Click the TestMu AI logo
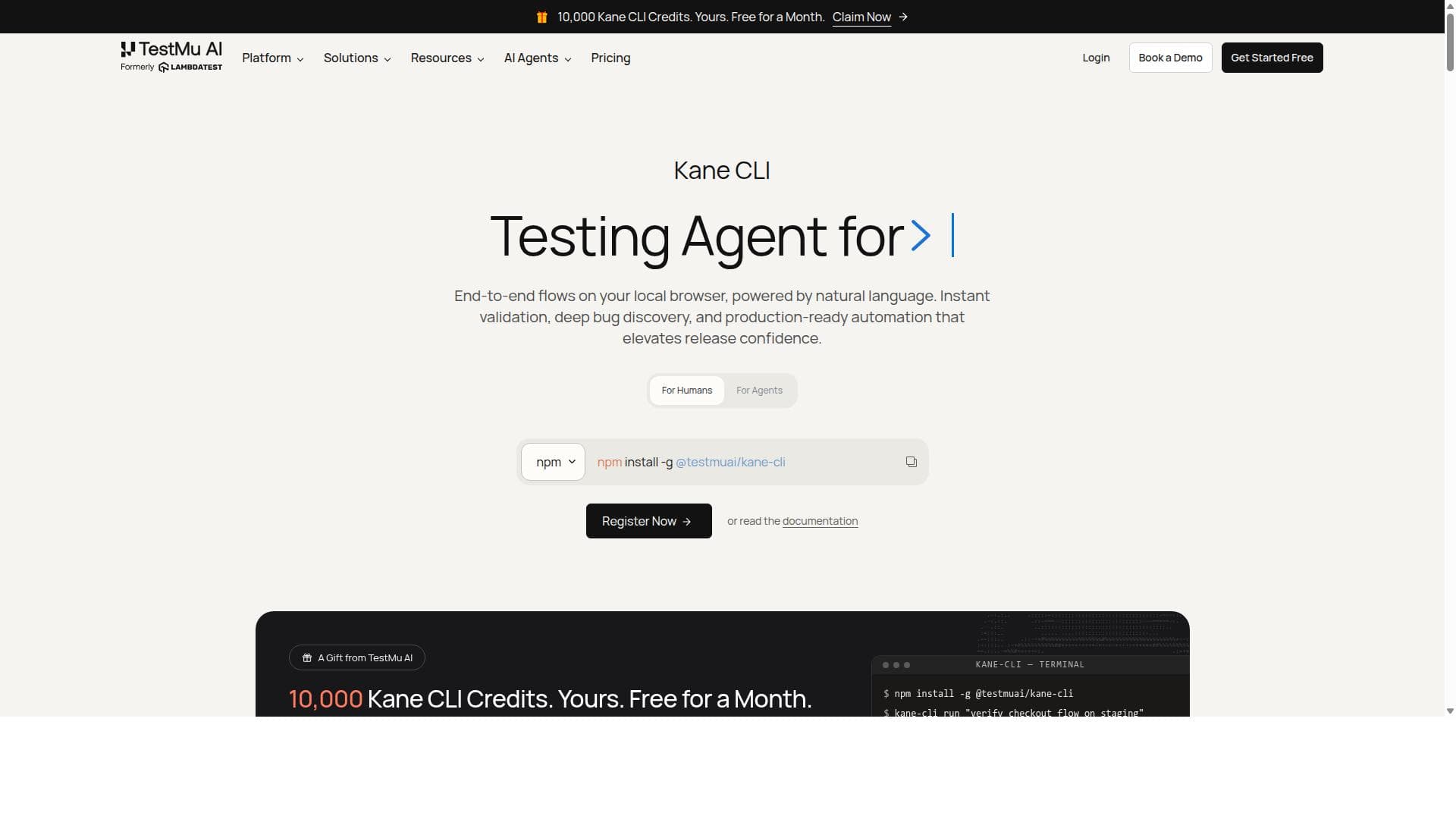The image size is (1456, 819). [171, 57]
